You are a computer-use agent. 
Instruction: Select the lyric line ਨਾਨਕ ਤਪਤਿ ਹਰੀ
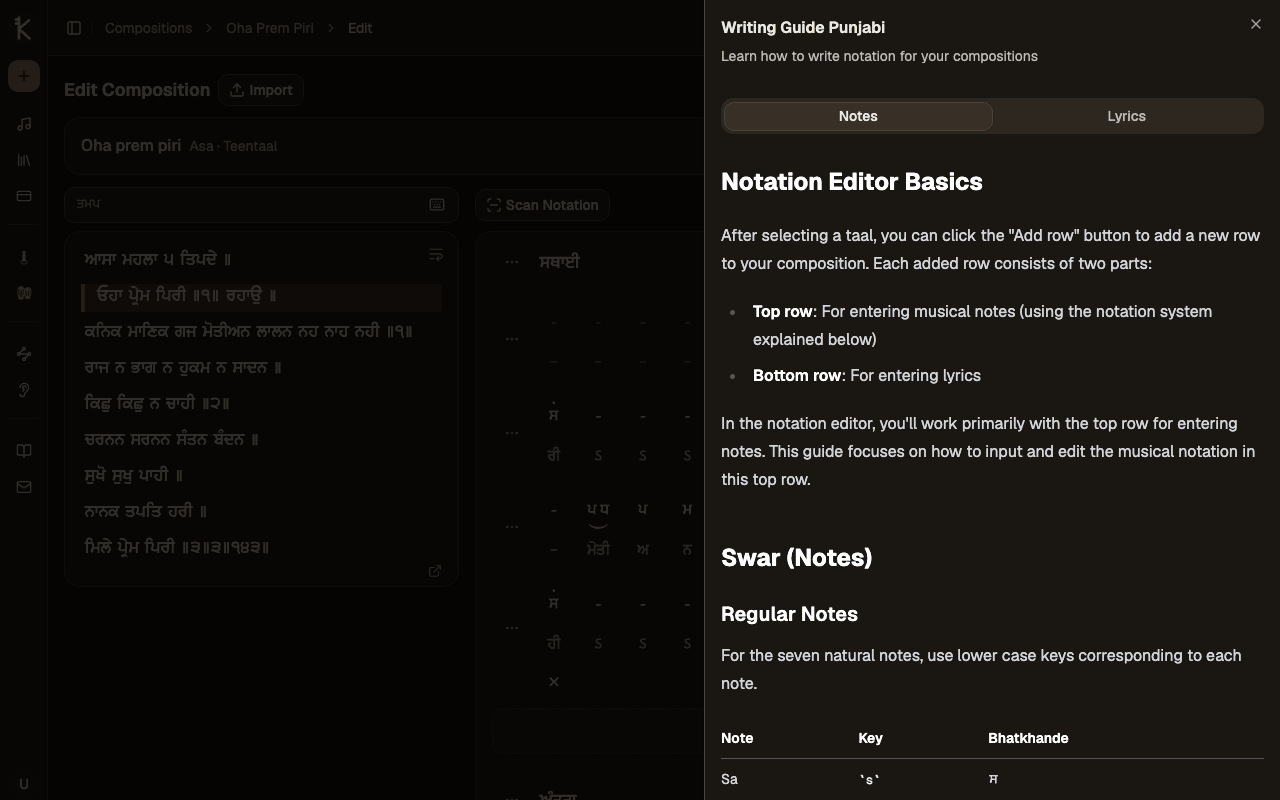pos(146,511)
